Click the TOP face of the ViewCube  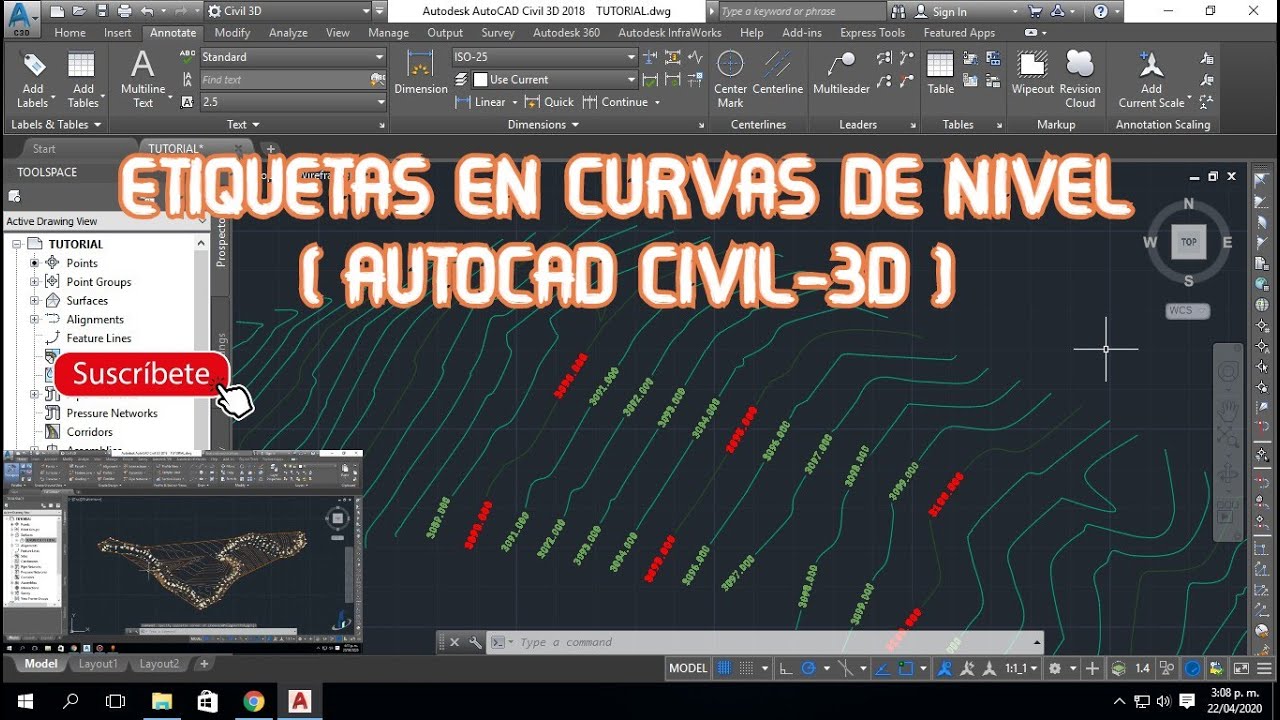coord(1189,242)
